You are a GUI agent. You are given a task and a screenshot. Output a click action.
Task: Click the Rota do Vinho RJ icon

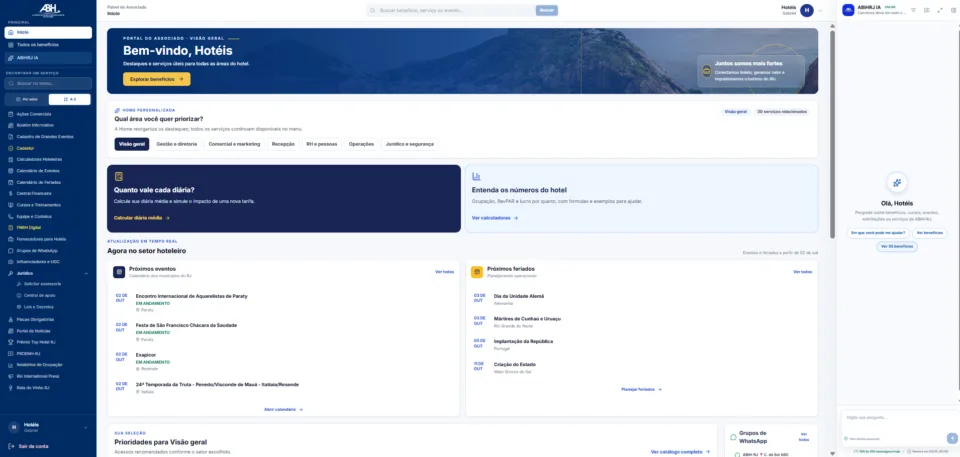pos(11,388)
